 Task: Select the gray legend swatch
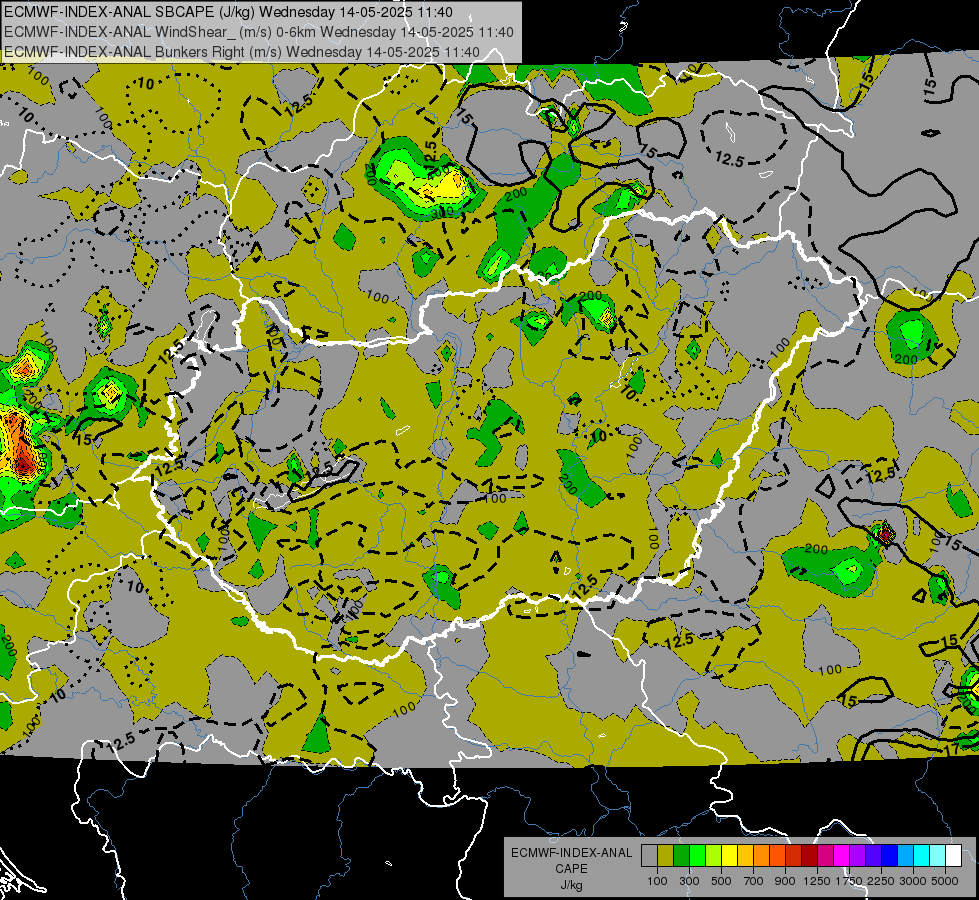click(x=649, y=856)
